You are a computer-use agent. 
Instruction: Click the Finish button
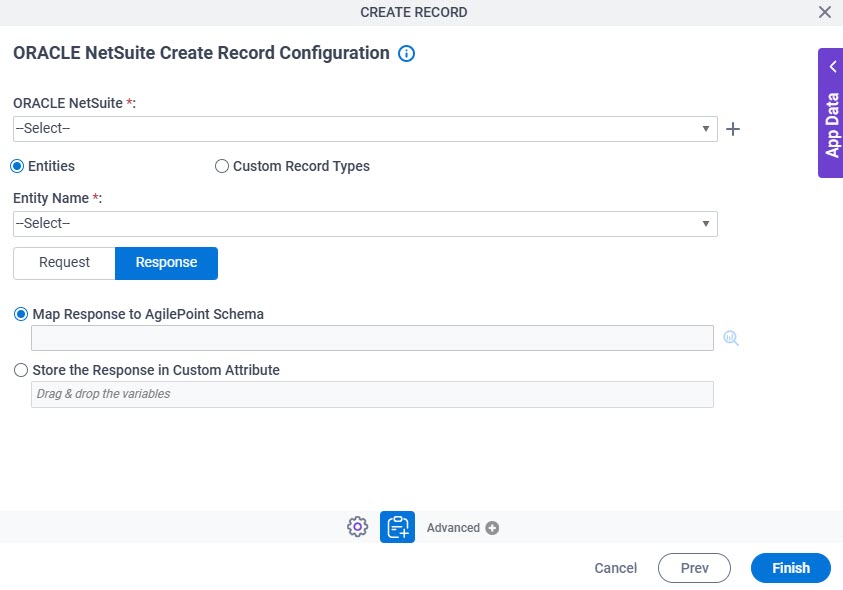(790, 568)
